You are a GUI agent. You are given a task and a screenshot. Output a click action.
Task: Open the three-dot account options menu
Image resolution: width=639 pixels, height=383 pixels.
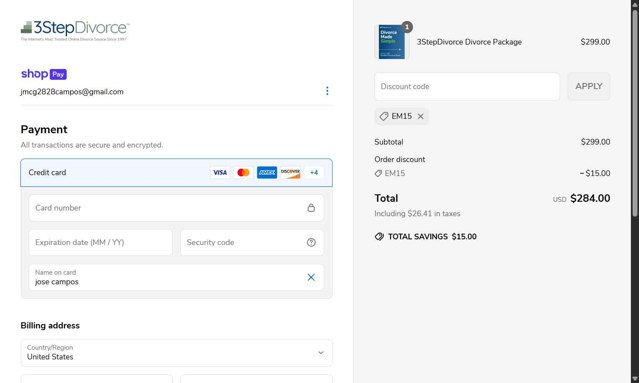(x=327, y=91)
